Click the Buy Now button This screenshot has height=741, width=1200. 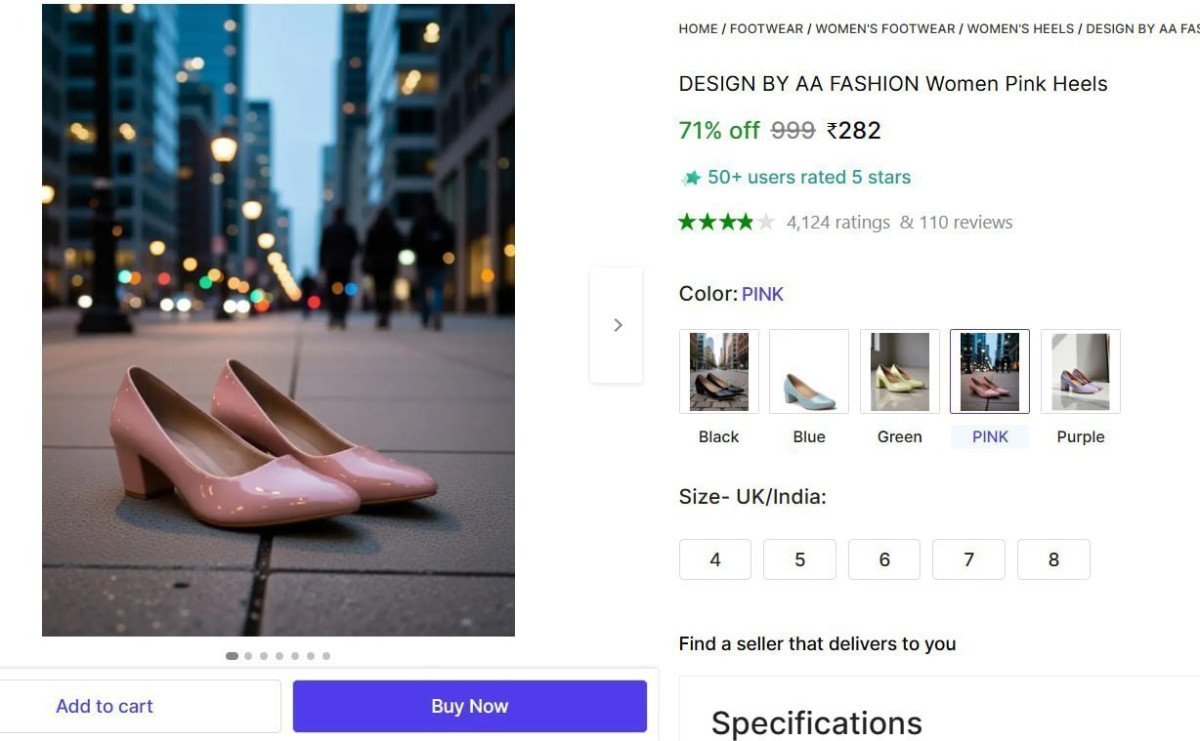click(469, 705)
